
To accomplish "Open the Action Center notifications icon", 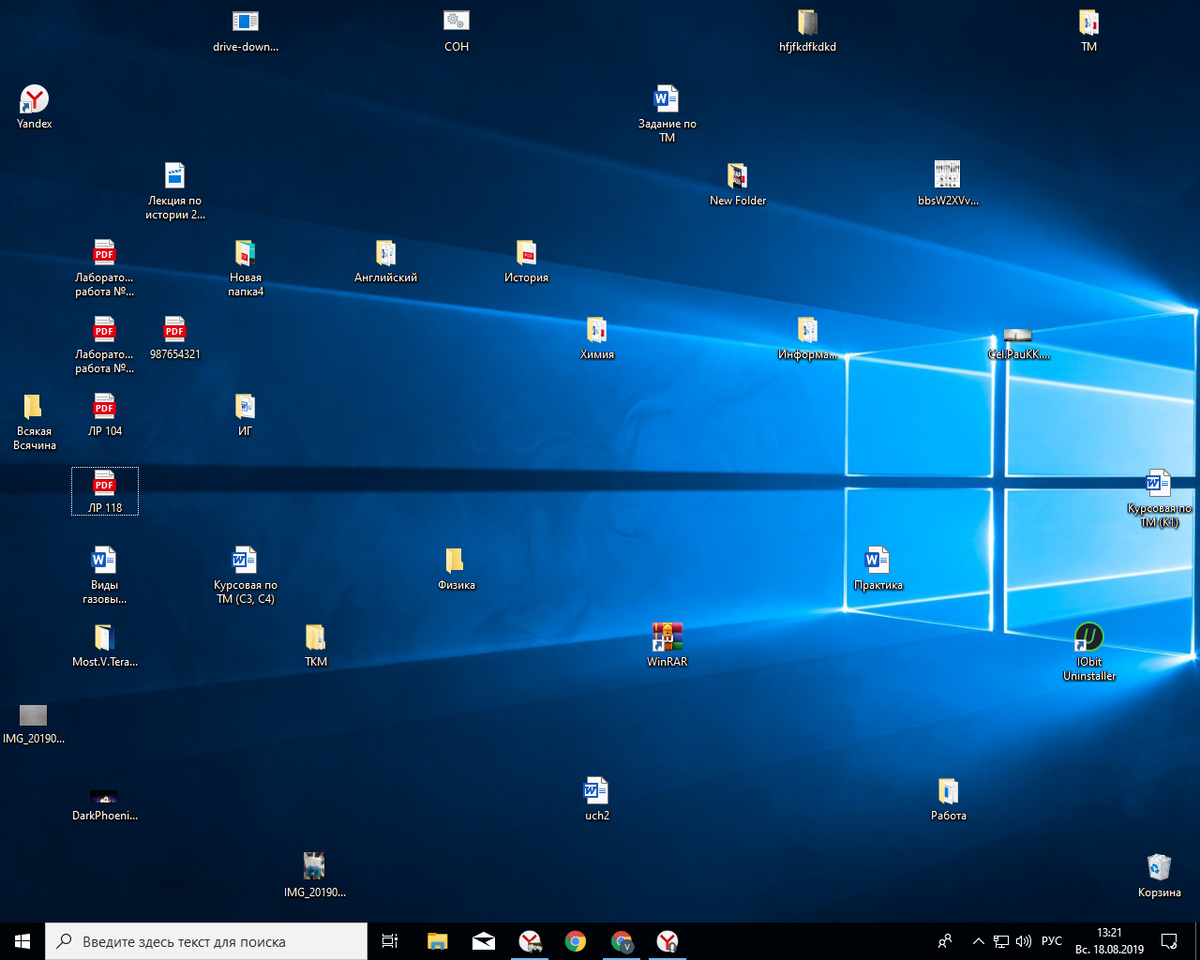I will point(1168,941).
